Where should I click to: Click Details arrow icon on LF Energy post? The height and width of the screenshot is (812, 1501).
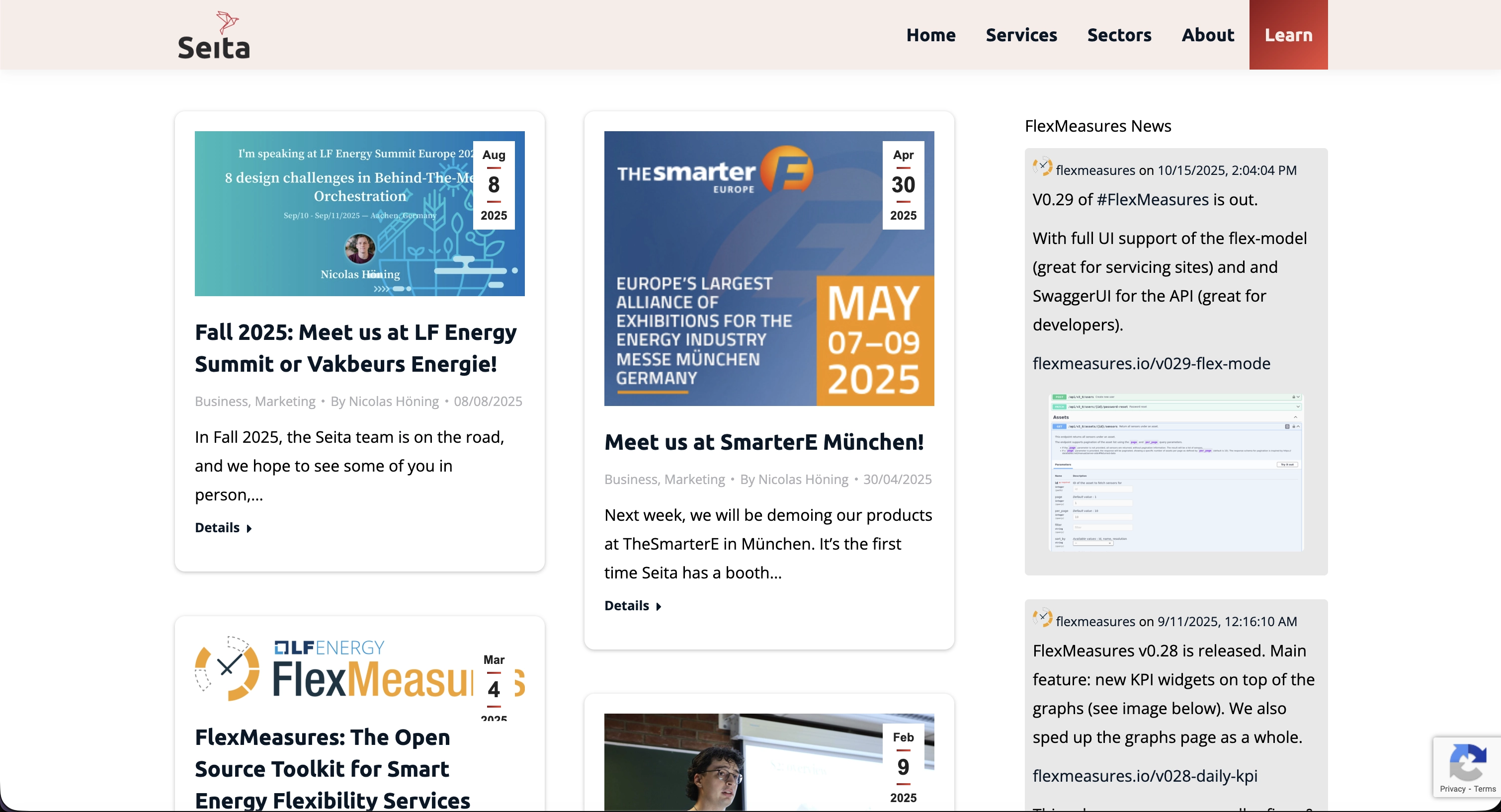tap(250, 528)
